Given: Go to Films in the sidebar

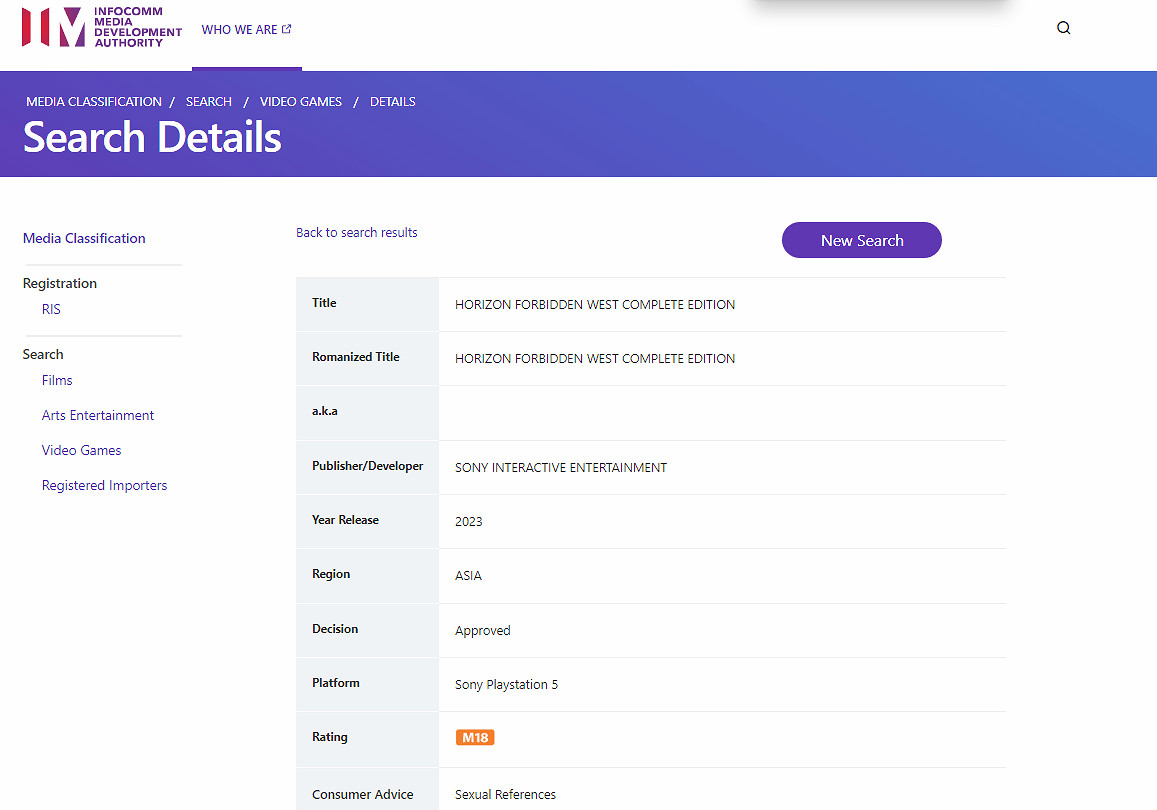Looking at the screenshot, I should (x=57, y=380).
